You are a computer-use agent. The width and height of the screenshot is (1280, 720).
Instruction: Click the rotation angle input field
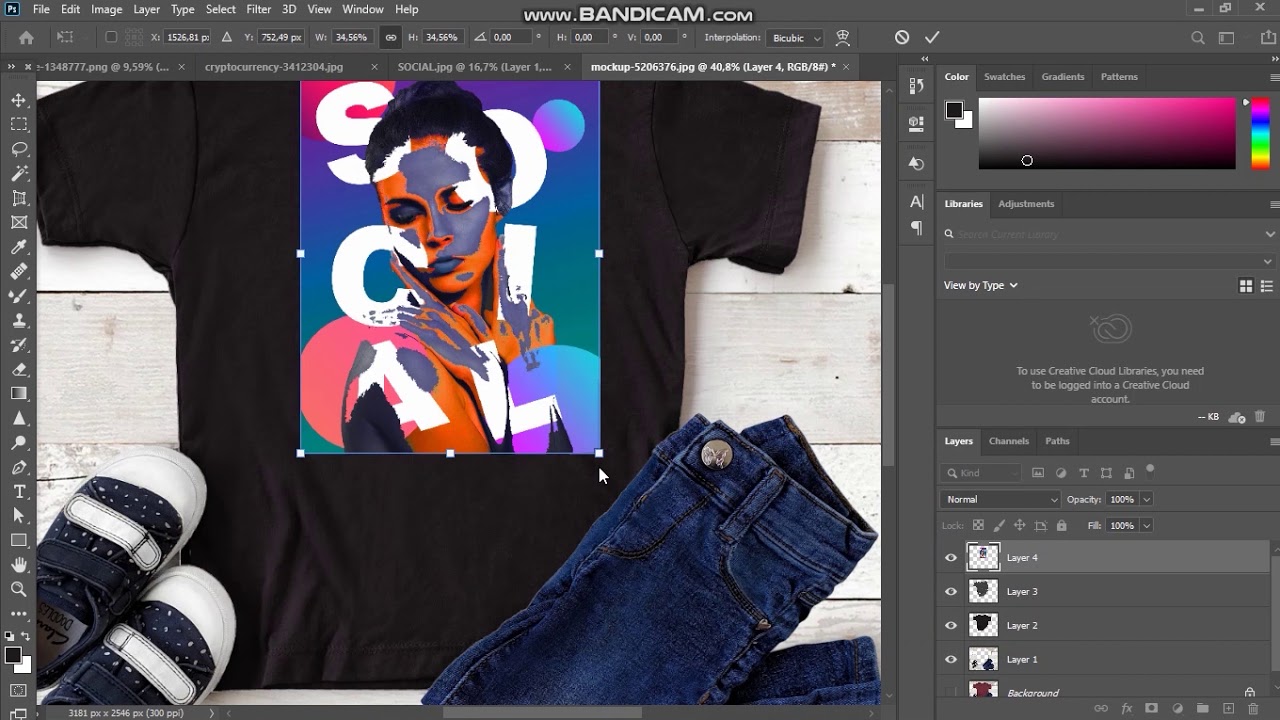[x=510, y=37]
